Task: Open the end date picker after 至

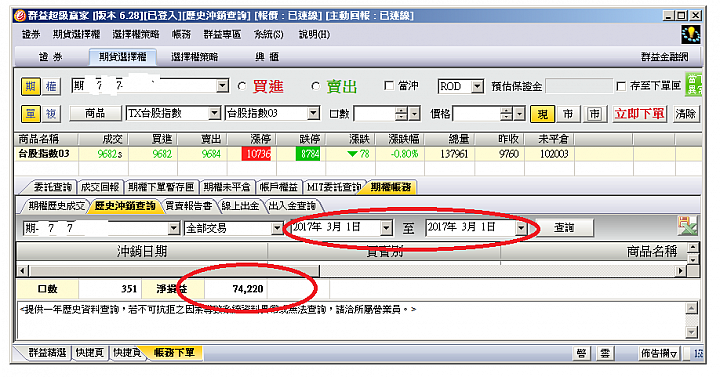Action: click(x=521, y=227)
